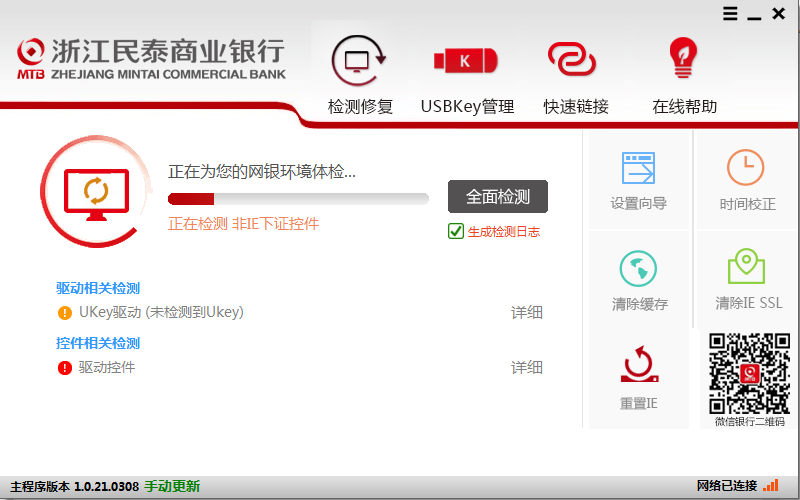Launch the 设置向导 setup wizard icon
The image size is (800, 500).
coord(638,168)
